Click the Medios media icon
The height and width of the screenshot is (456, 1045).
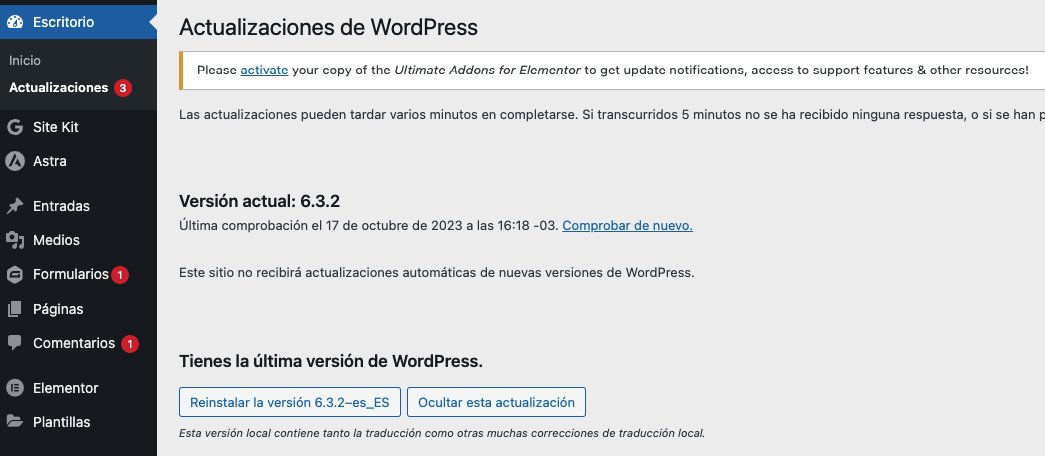15,240
